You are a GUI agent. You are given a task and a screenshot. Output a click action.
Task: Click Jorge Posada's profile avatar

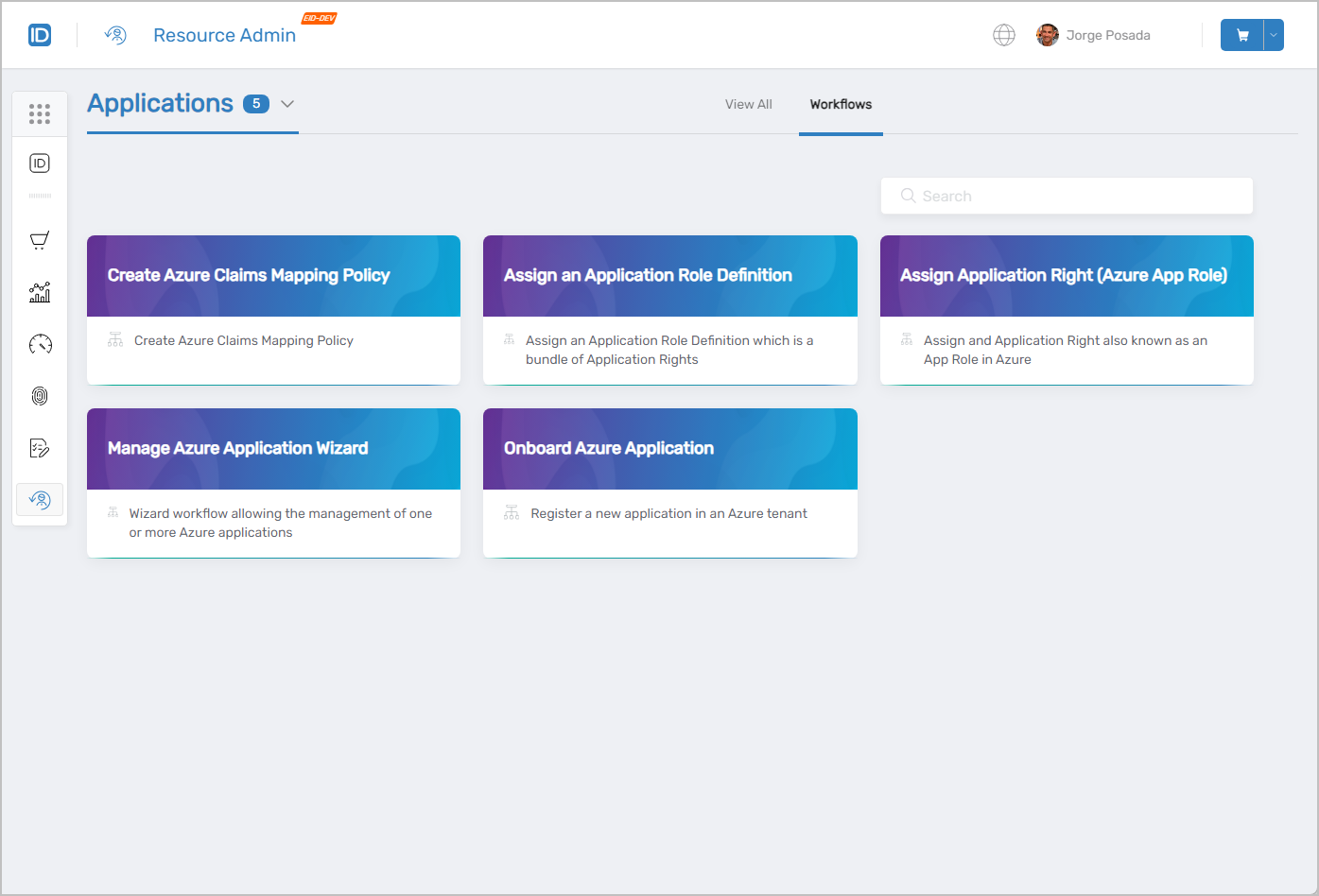click(x=1047, y=34)
